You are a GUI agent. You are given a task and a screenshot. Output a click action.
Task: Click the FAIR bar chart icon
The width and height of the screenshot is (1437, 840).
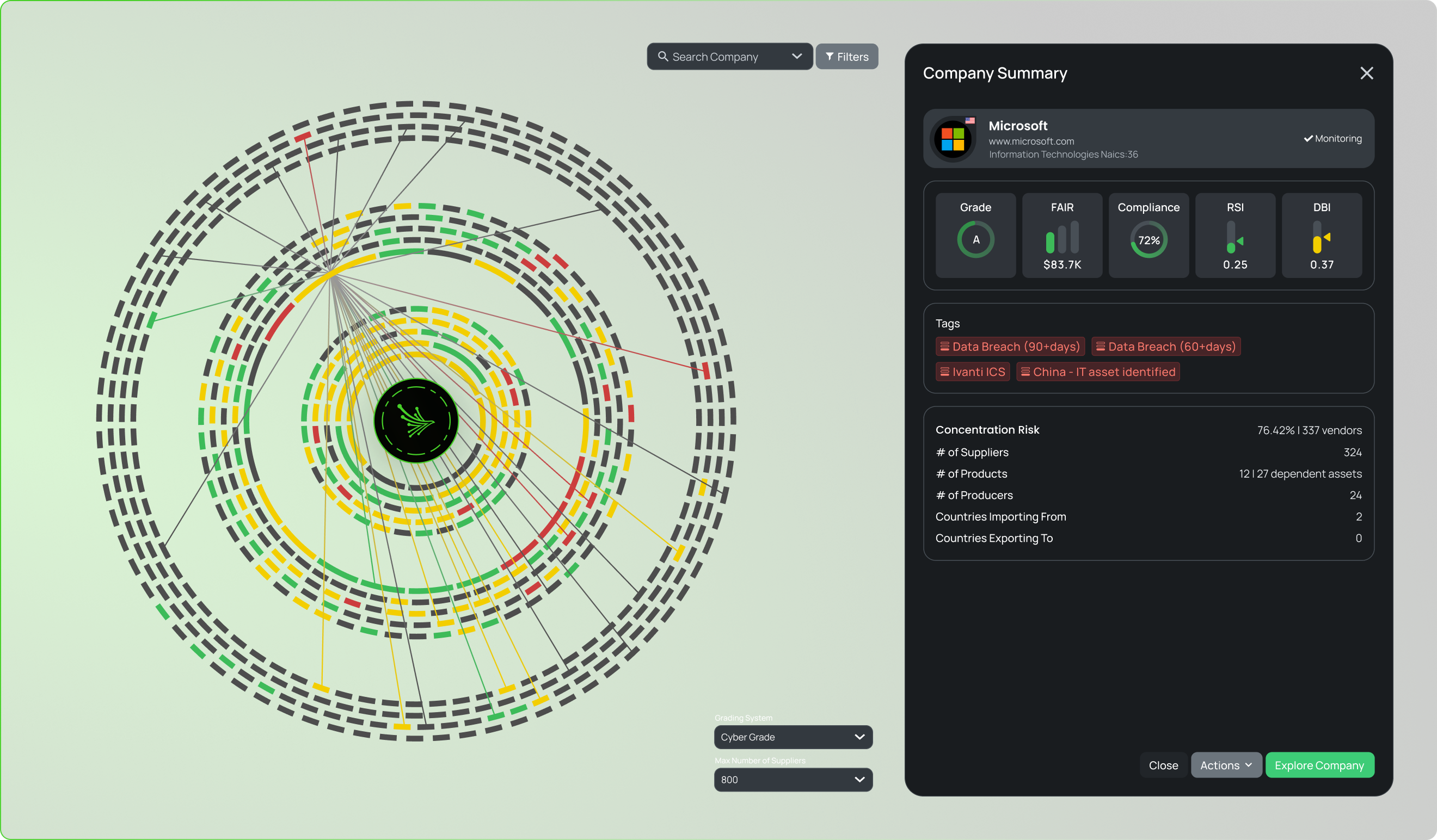coord(1062,238)
